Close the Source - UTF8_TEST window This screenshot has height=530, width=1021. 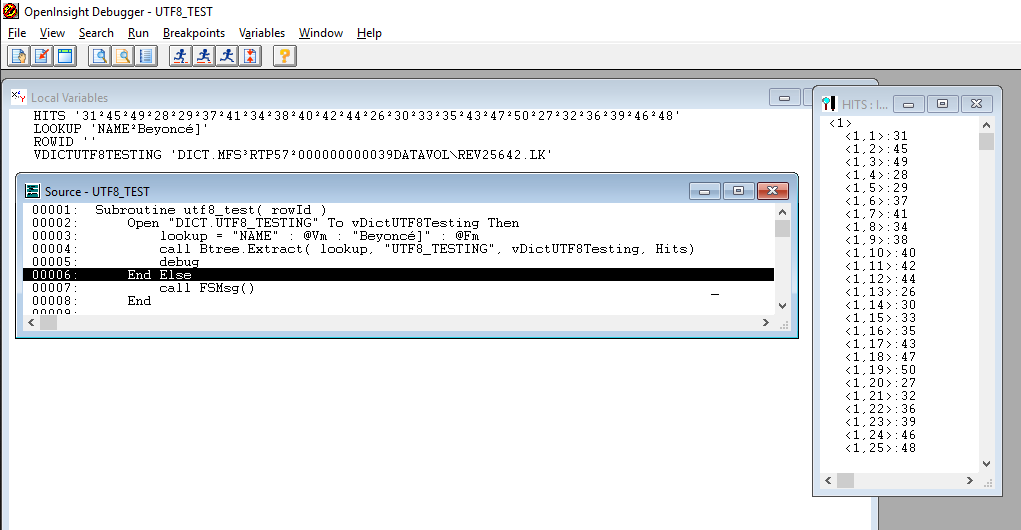pos(772,191)
